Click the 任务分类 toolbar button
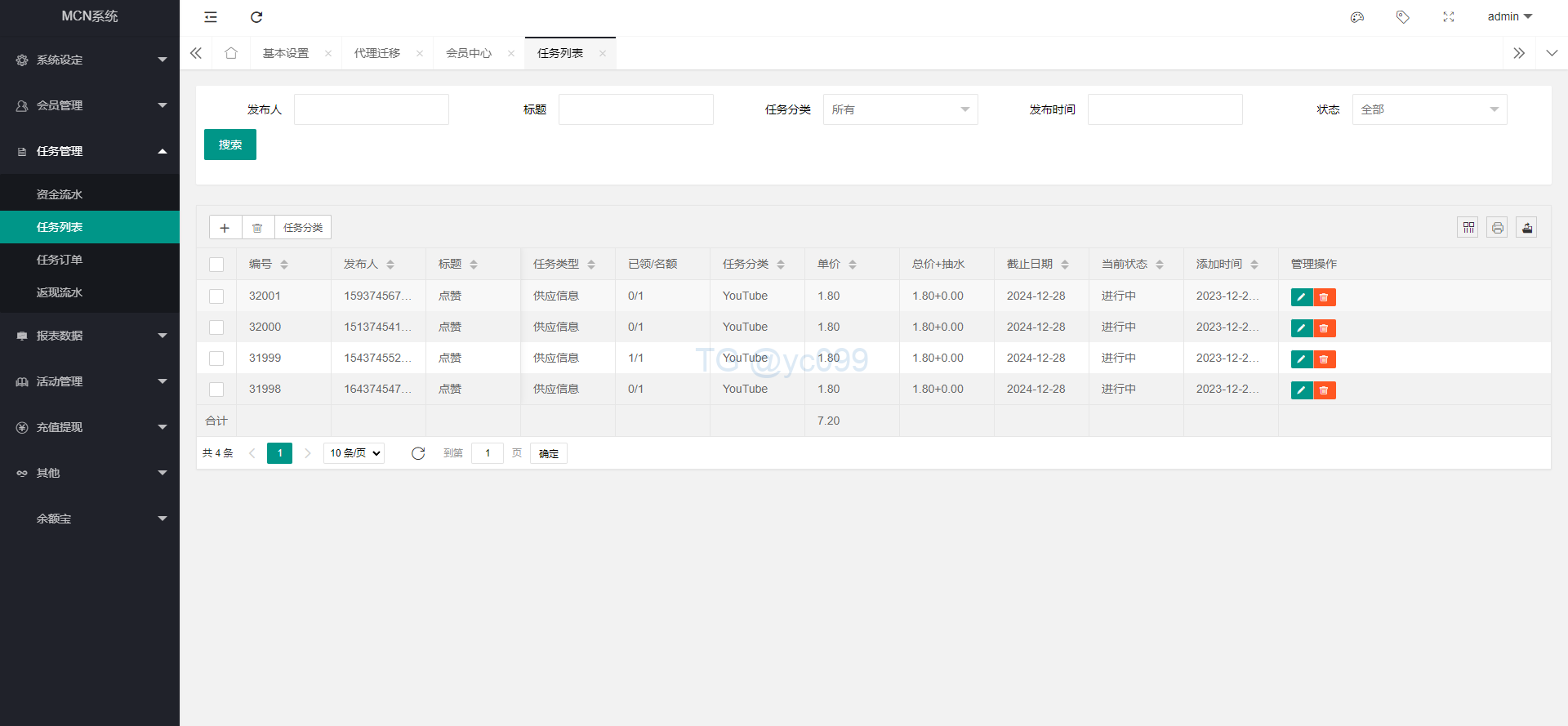Screen dimensions: 1568x726 pos(303,228)
